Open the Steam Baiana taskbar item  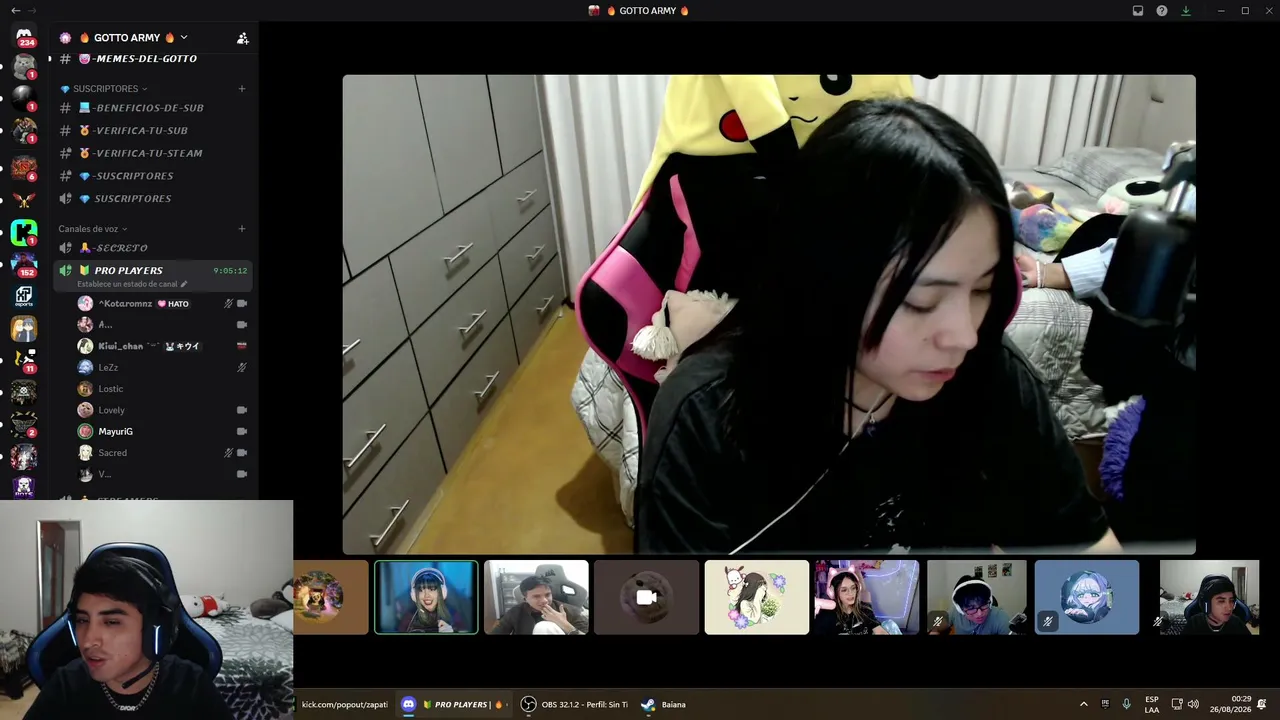point(664,705)
